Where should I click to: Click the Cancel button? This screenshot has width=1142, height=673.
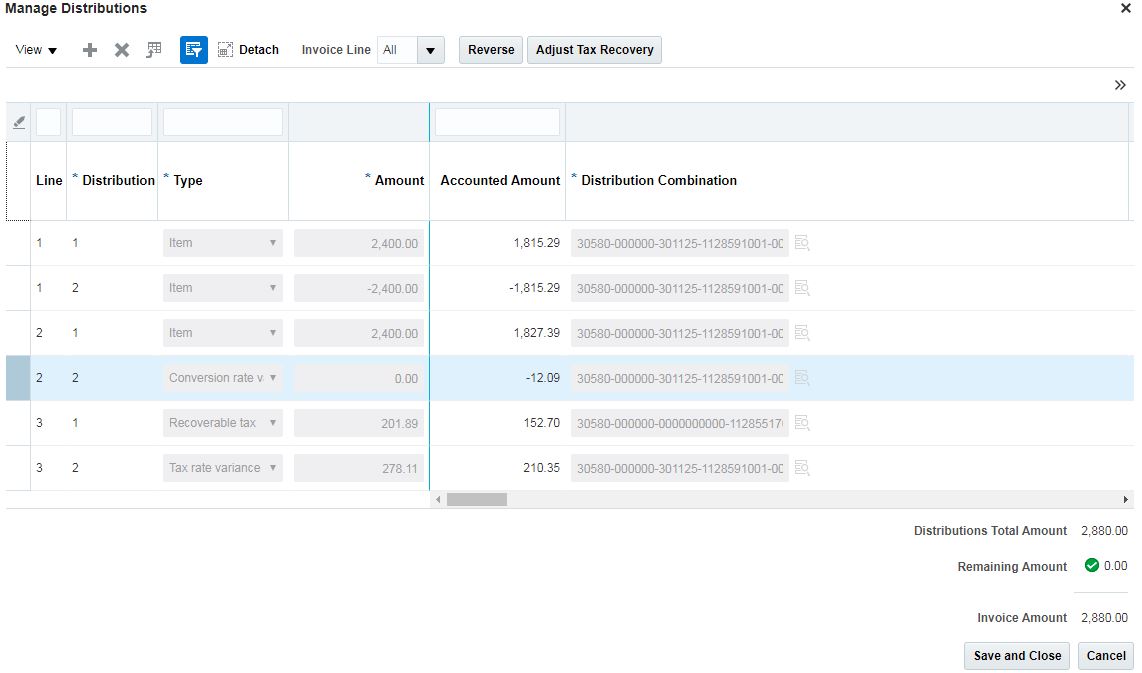click(x=1105, y=656)
